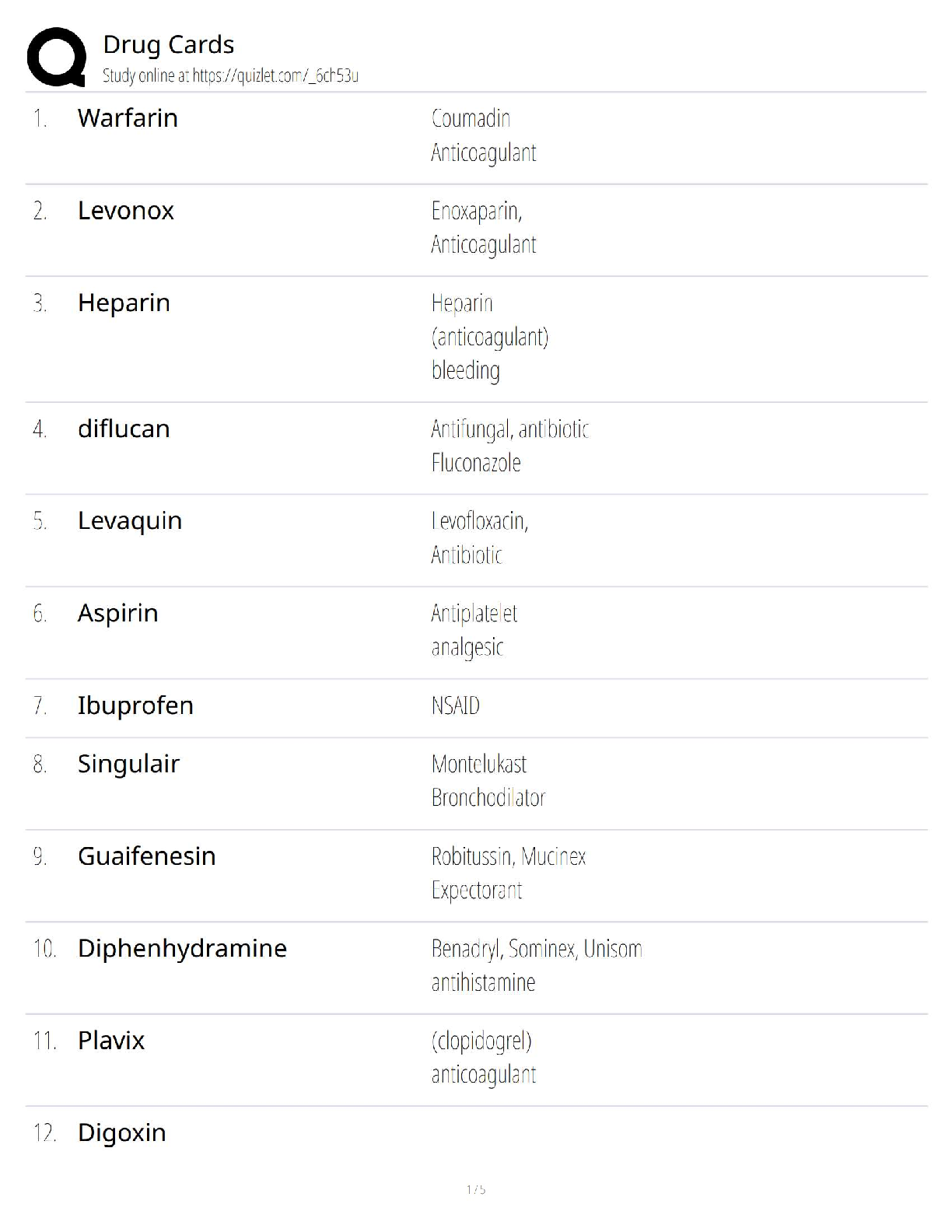Select the Montelukast definition text
The image size is (952, 1232).
(479, 765)
